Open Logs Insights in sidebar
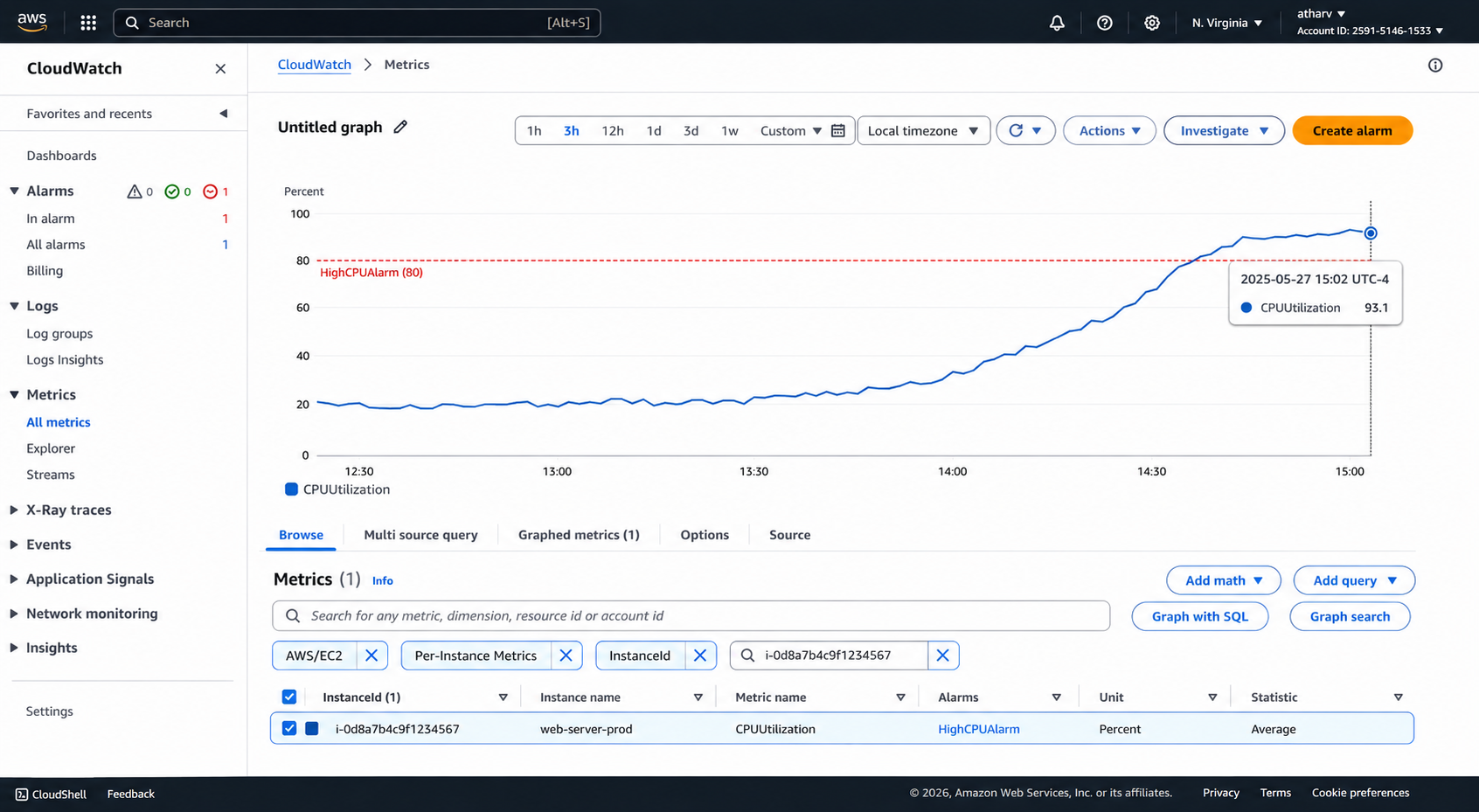The height and width of the screenshot is (812, 1479). 65,360
